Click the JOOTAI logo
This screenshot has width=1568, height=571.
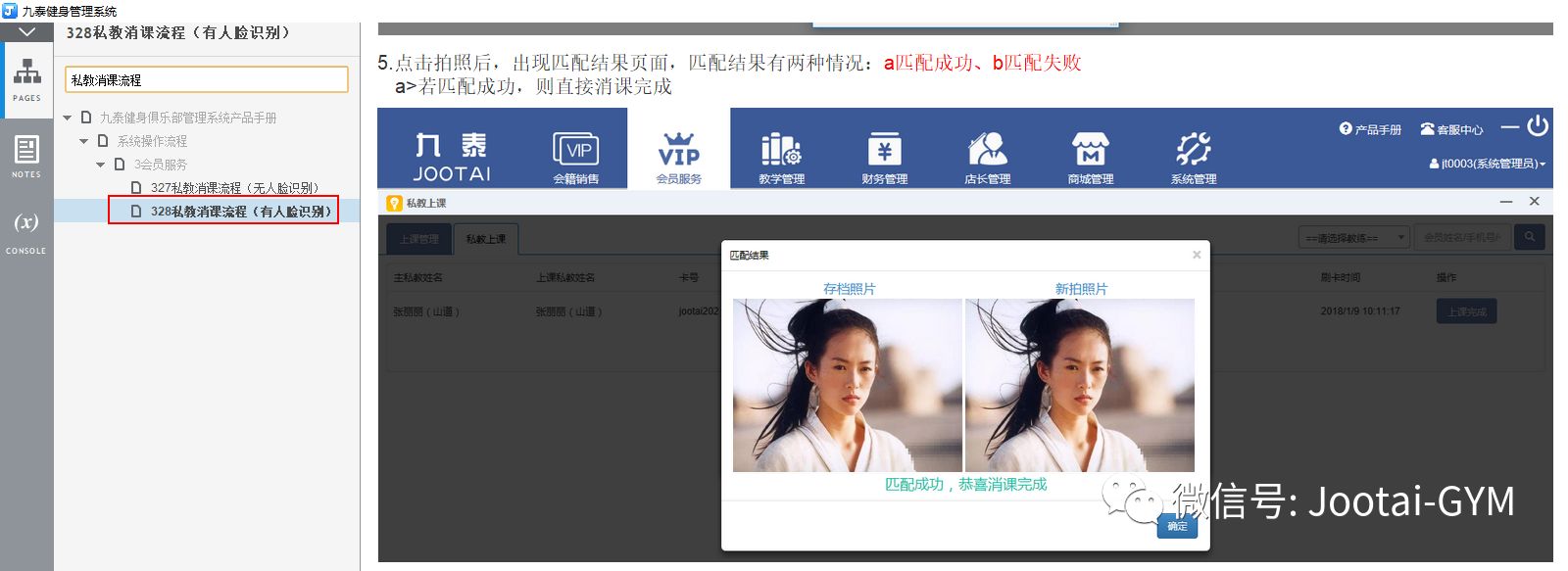point(452,157)
